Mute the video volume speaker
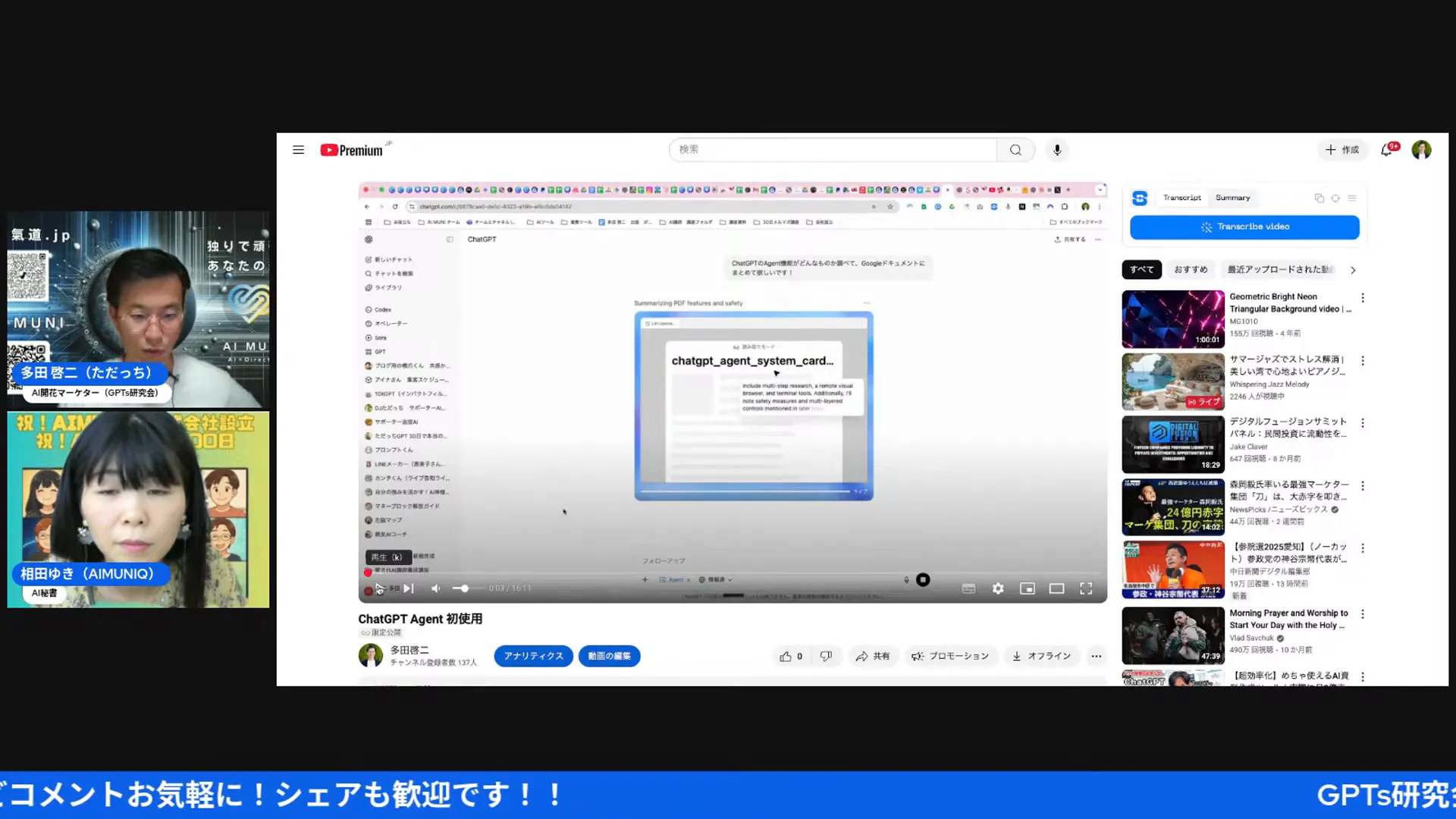Image resolution: width=1456 pixels, height=819 pixels. tap(436, 588)
